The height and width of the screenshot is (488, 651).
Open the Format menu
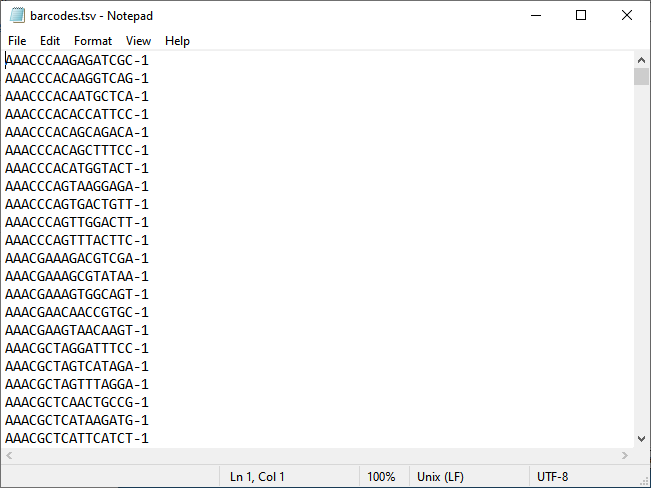point(93,41)
